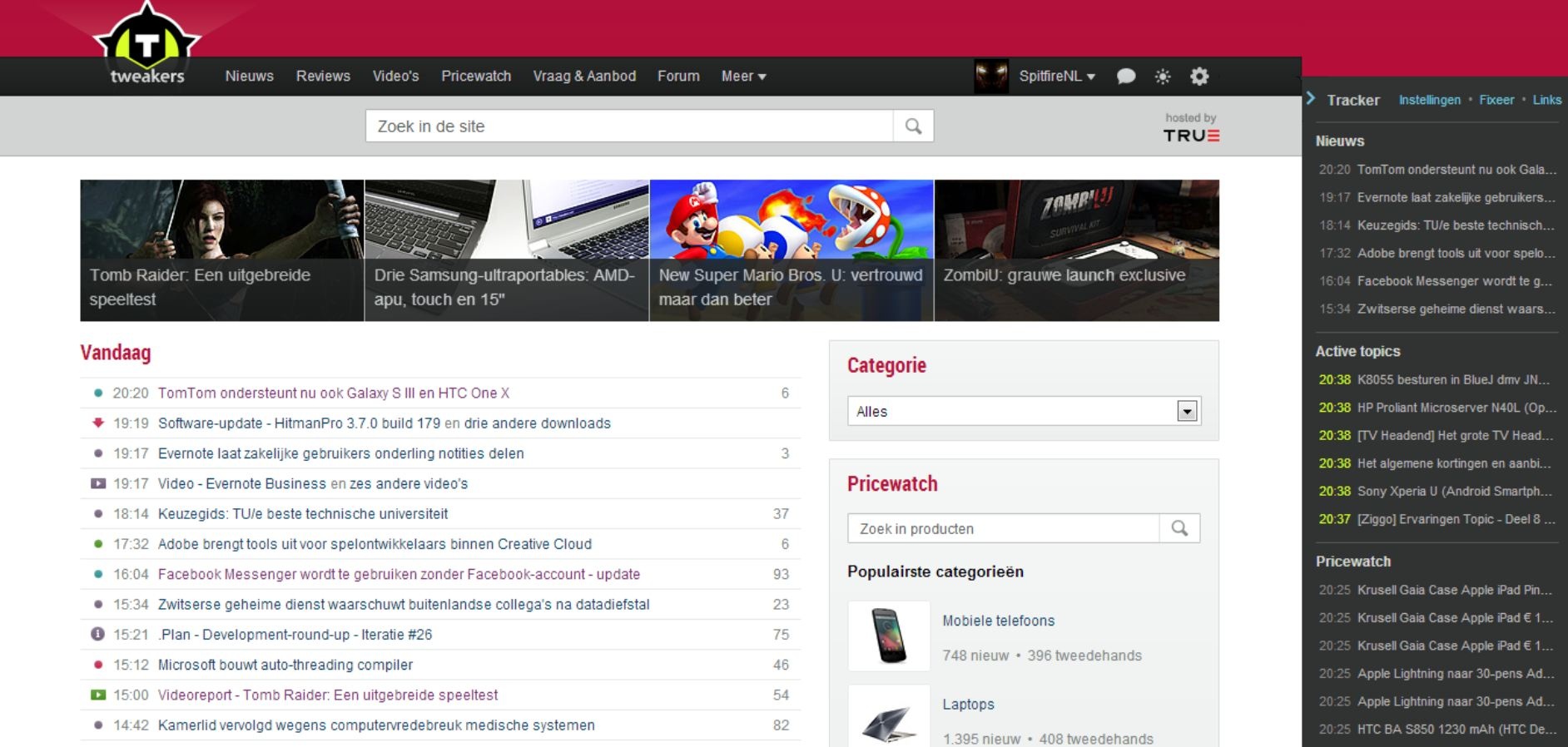Go to the Forum
This screenshot has width=1568, height=747.
[x=678, y=77]
